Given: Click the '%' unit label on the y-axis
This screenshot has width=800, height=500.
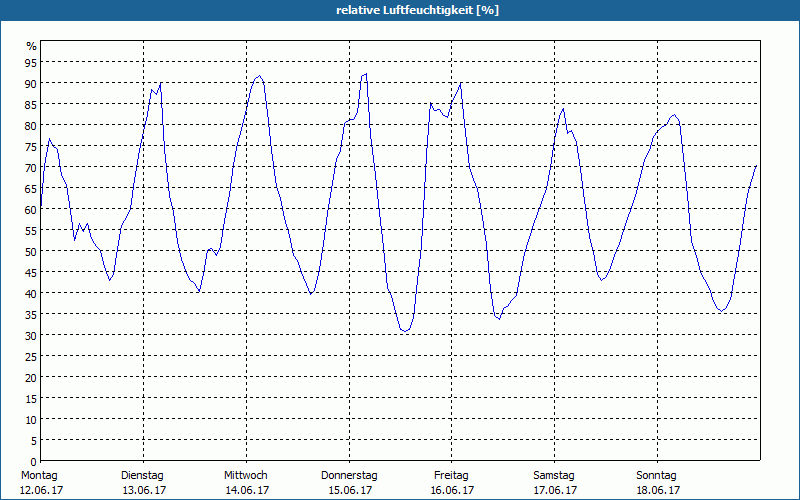Looking at the screenshot, I should click(32, 46).
